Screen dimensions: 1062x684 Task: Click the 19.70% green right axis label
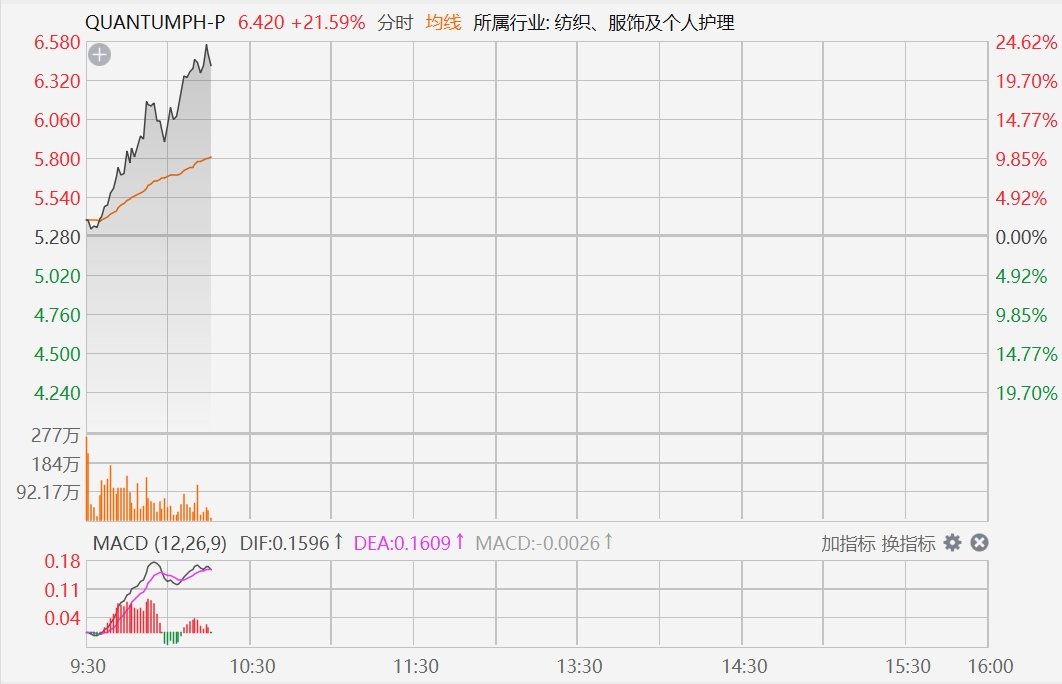pos(1026,393)
